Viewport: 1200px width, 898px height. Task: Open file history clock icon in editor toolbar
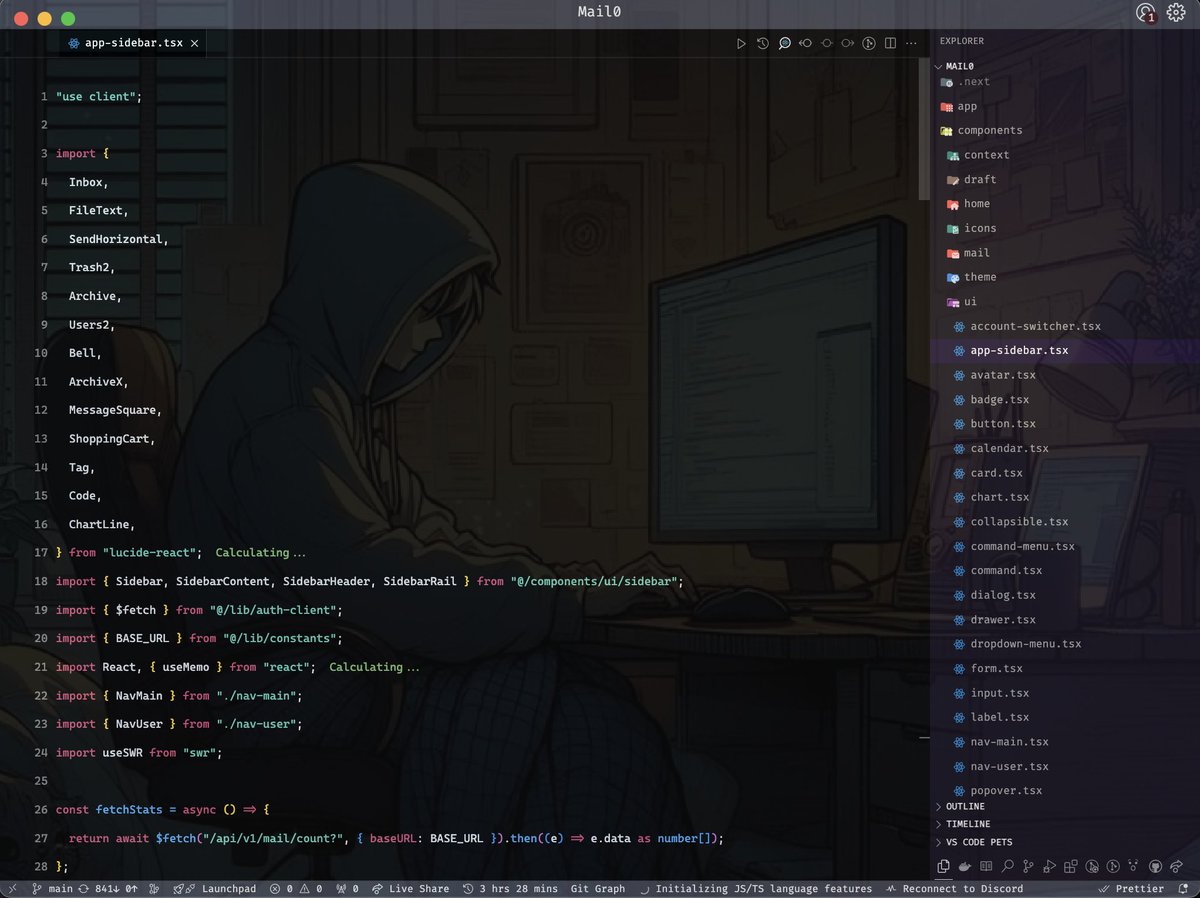(x=763, y=44)
